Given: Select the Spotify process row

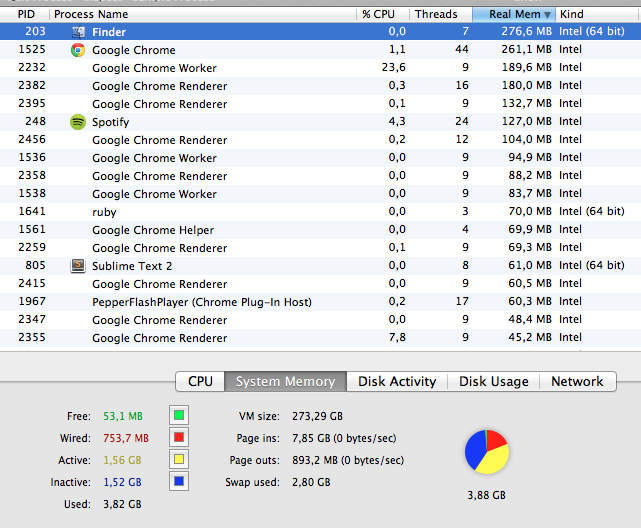Looking at the screenshot, I should tap(320, 122).
